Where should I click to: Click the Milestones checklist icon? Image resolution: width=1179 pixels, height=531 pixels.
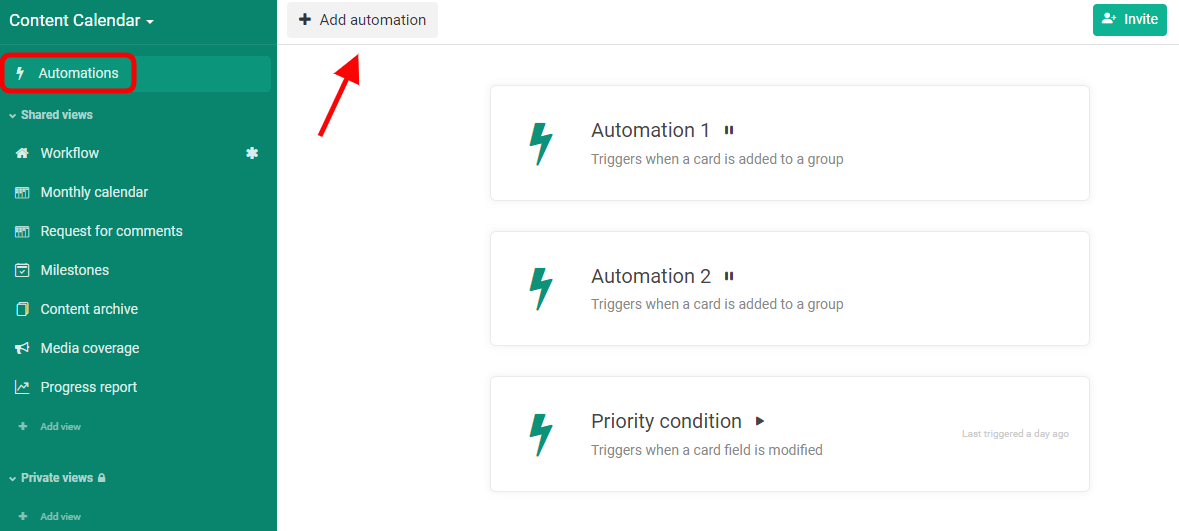(22, 270)
